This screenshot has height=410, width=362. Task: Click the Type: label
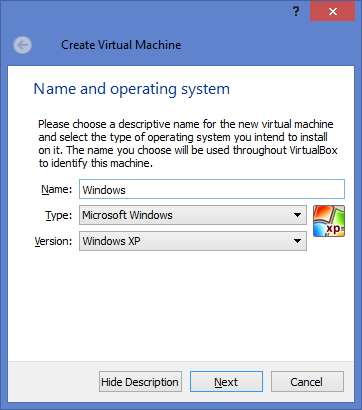(59, 215)
